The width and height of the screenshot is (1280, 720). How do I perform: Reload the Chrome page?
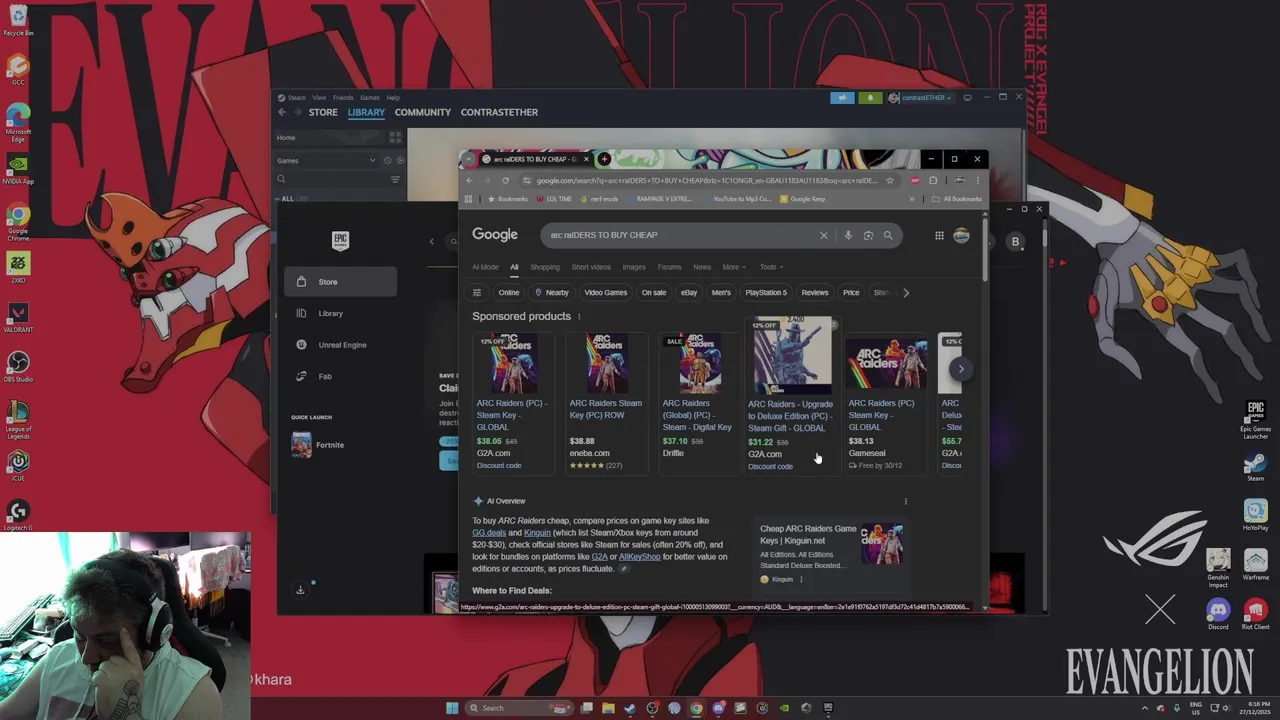[x=505, y=181]
